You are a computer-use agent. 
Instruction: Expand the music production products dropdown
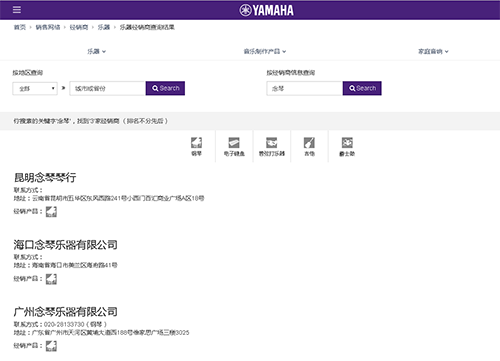[x=265, y=51]
